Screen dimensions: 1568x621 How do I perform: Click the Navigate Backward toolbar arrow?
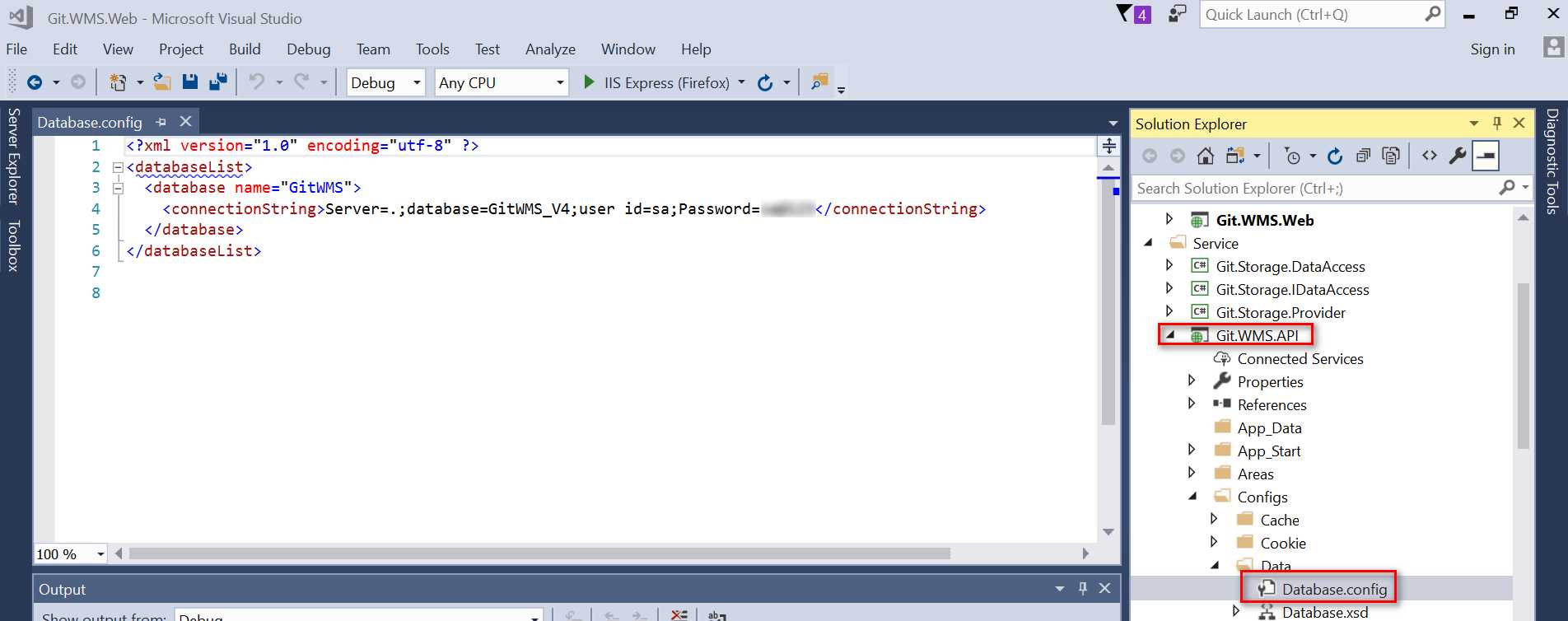pyautogui.click(x=35, y=82)
